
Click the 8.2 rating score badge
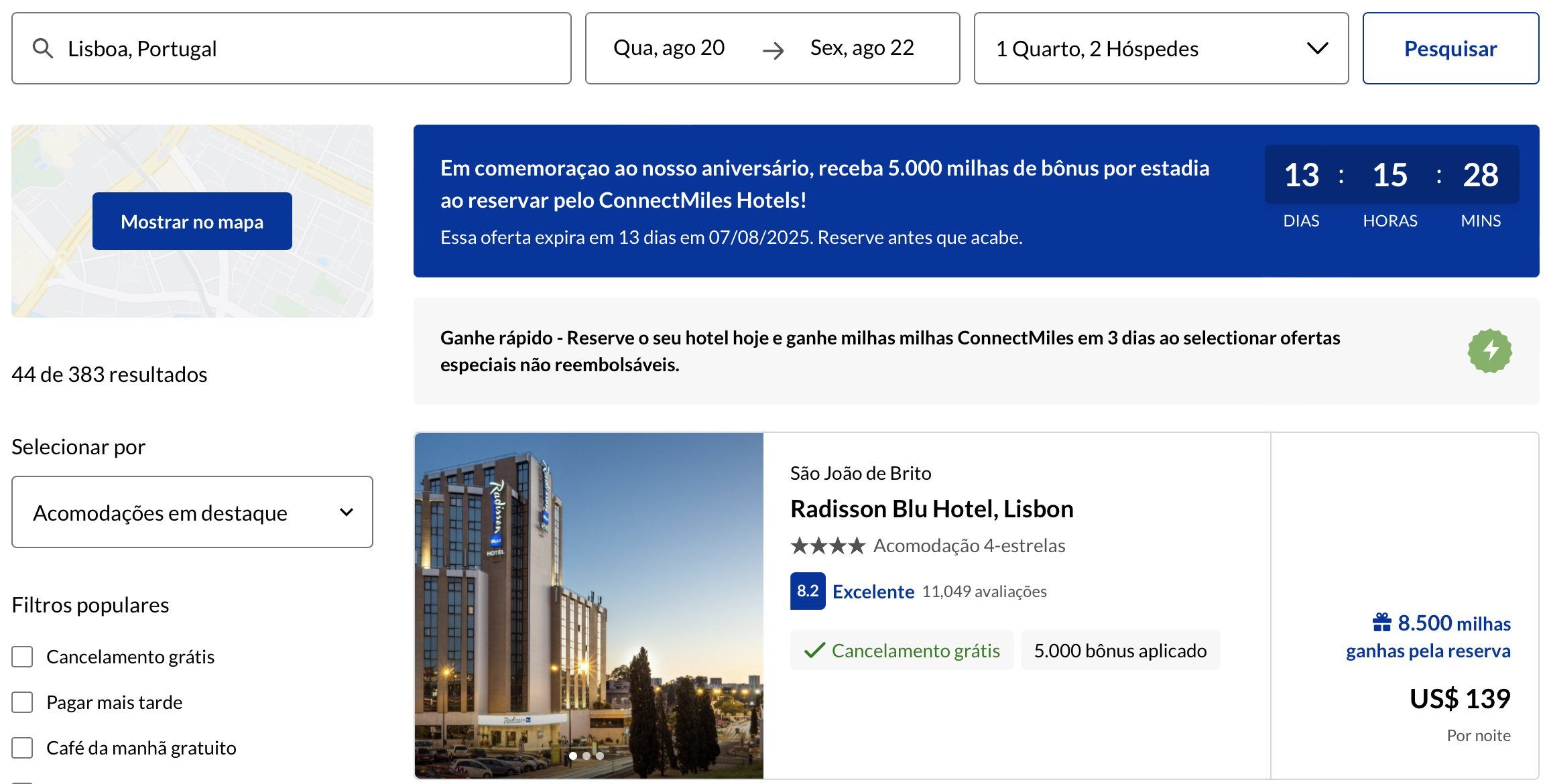click(807, 591)
